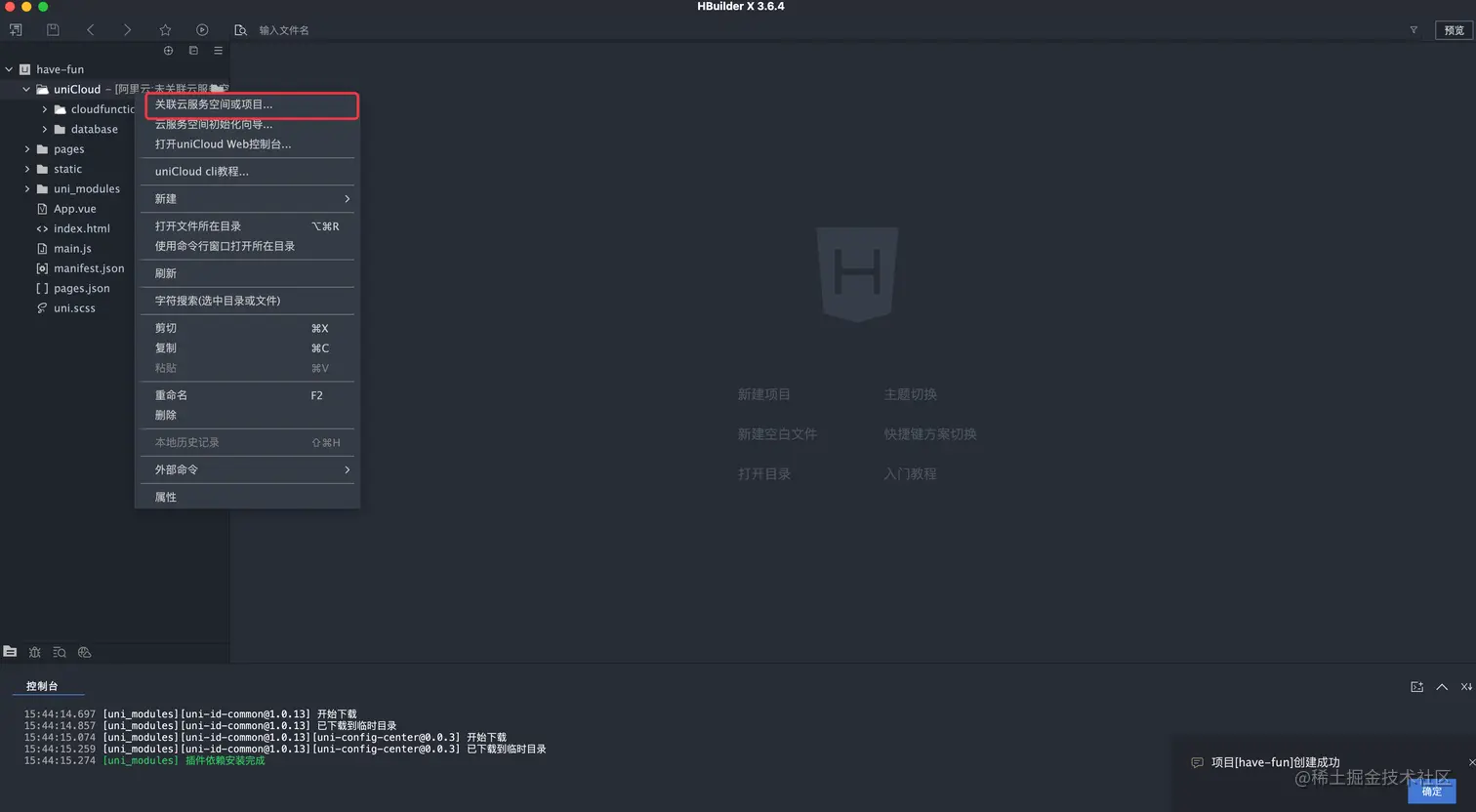1476x812 pixels.
Task: Open uni.scss in the project tree
Action: click(x=74, y=308)
